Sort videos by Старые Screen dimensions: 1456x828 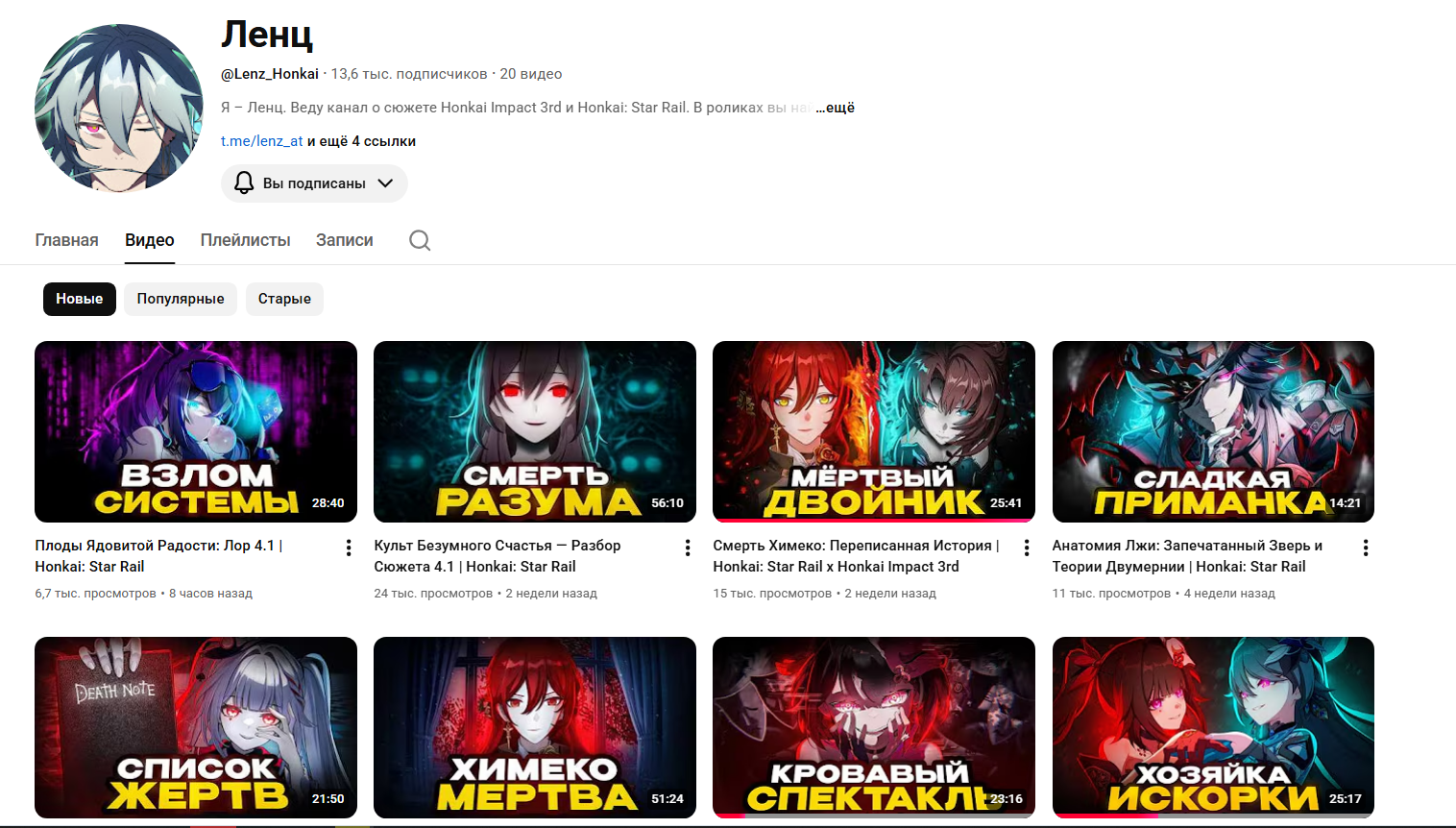(x=284, y=299)
